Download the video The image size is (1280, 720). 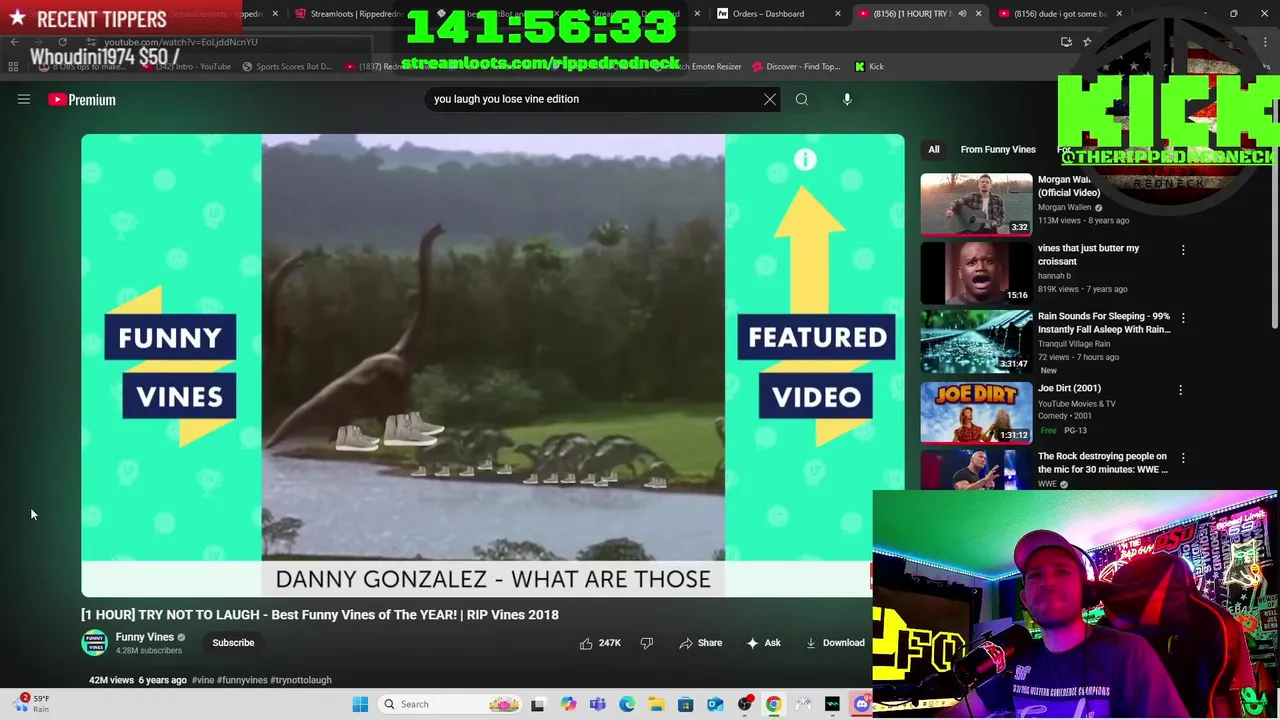pyautogui.click(x=835, y=643)
